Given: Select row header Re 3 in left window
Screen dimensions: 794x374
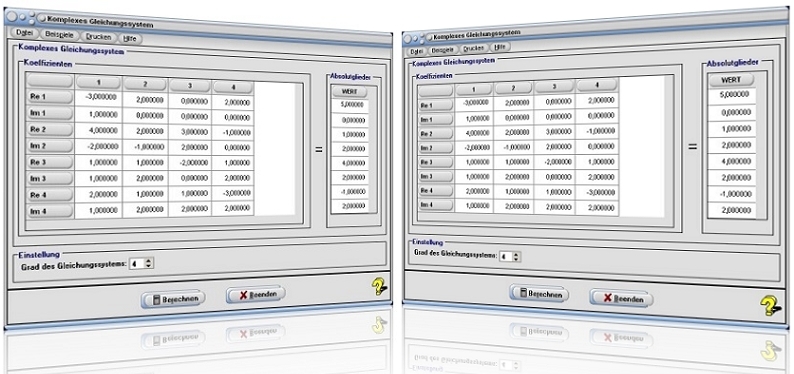Looking at the screenshot, I should point(49,162).
